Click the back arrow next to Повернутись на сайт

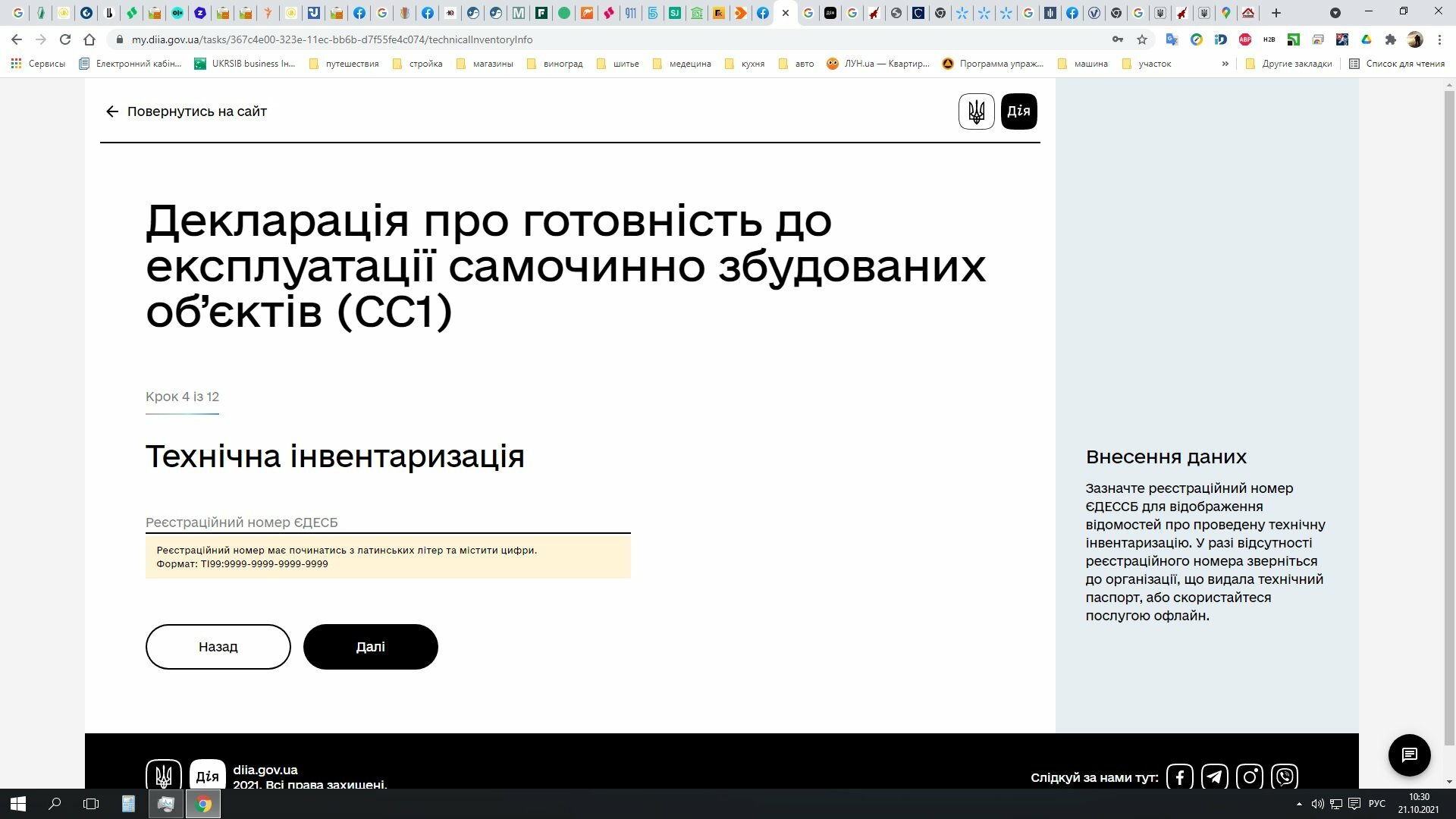(112, 111)
